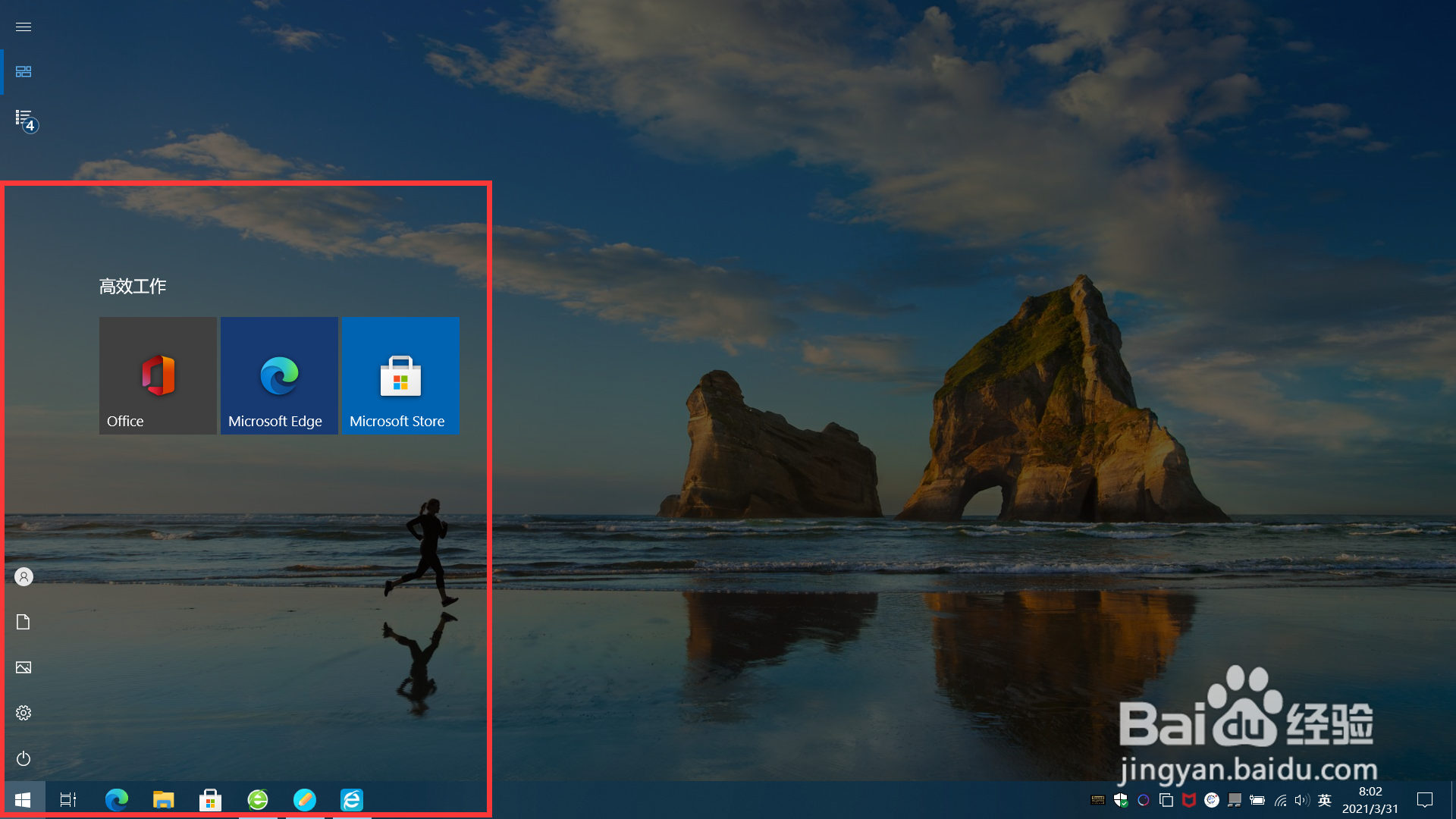1456x819 pixels.
Task: Open the volume control in the tray
Action: pos(1302,800)
